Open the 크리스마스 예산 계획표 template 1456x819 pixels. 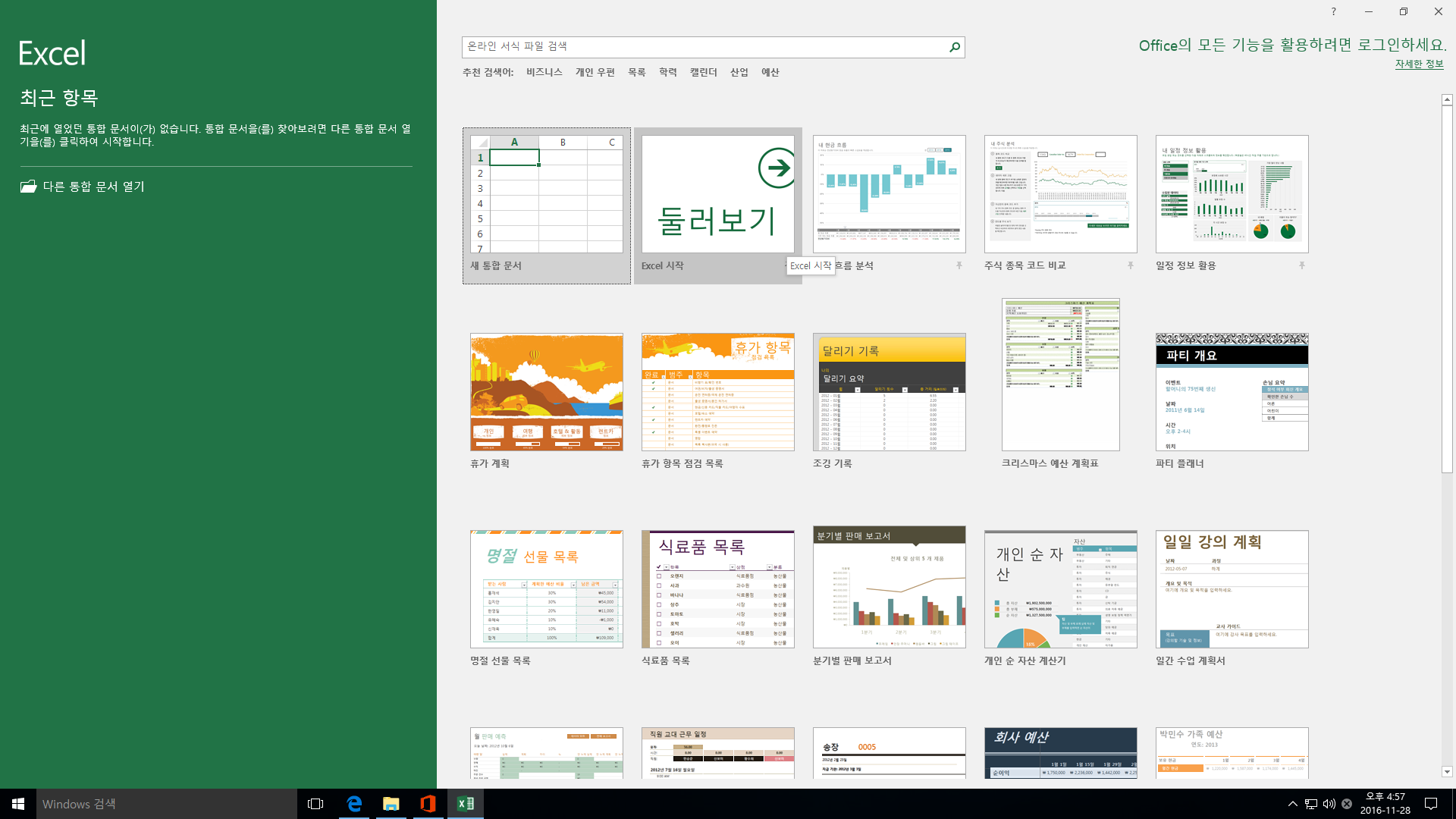point(1061,375)
